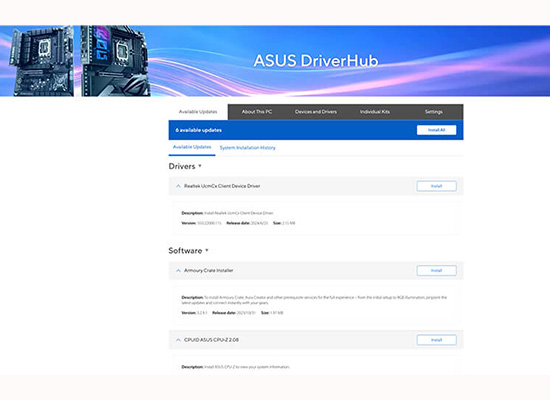Click the Armoury Crate description text
The height and width of the screenshot is (400, 550).
[314, 300]
